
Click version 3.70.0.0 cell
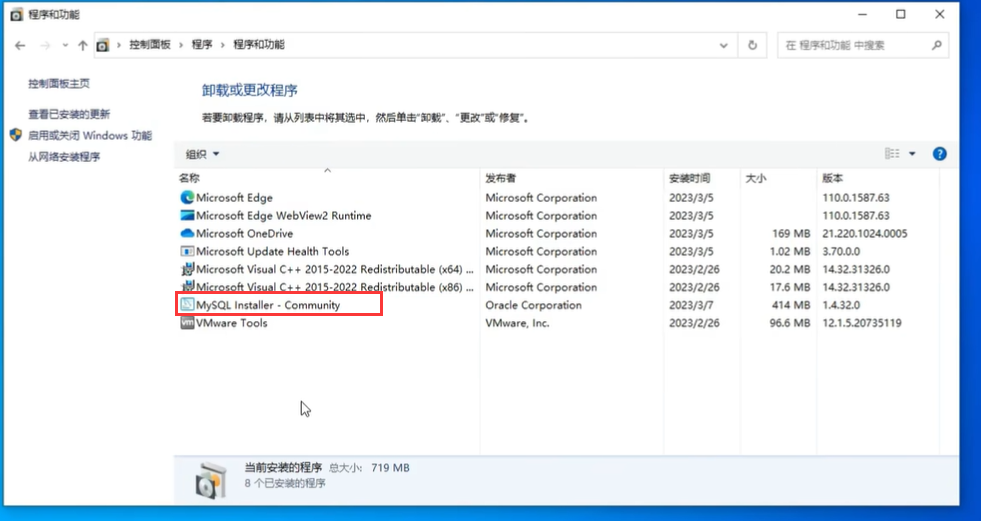(x=841, y=251)
